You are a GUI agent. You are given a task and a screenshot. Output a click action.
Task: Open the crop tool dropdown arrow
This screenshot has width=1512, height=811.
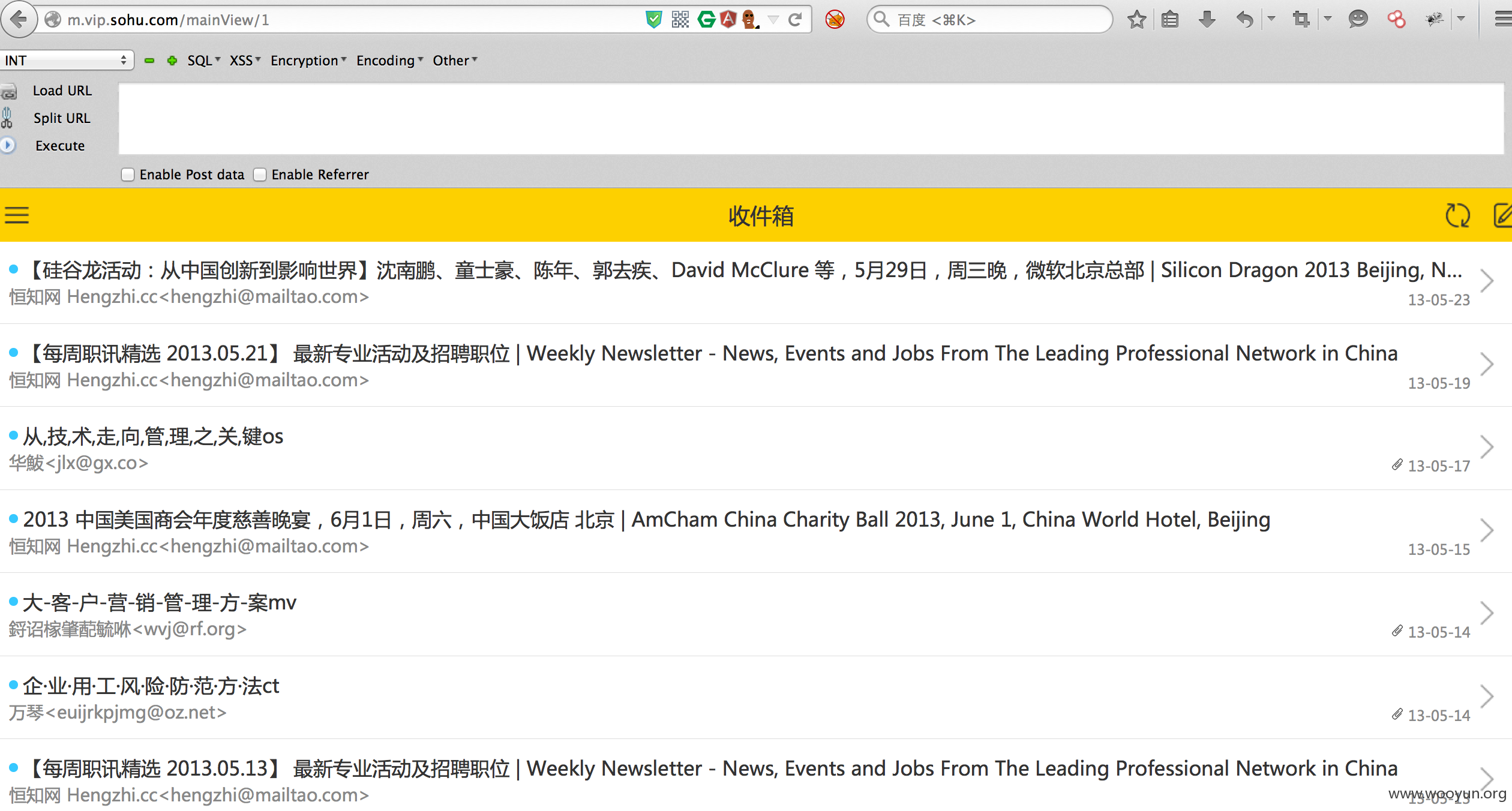point(1328,20)
